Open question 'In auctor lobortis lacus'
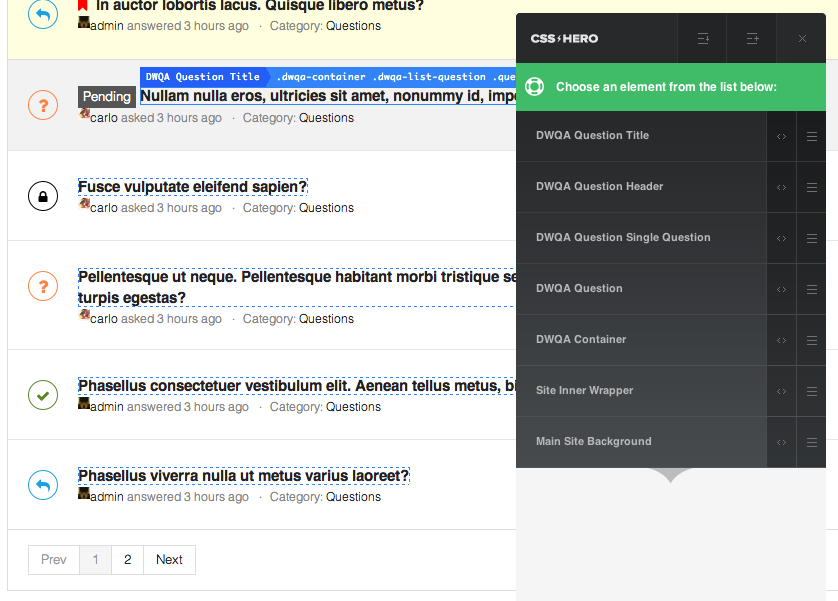 click(260, 6)
